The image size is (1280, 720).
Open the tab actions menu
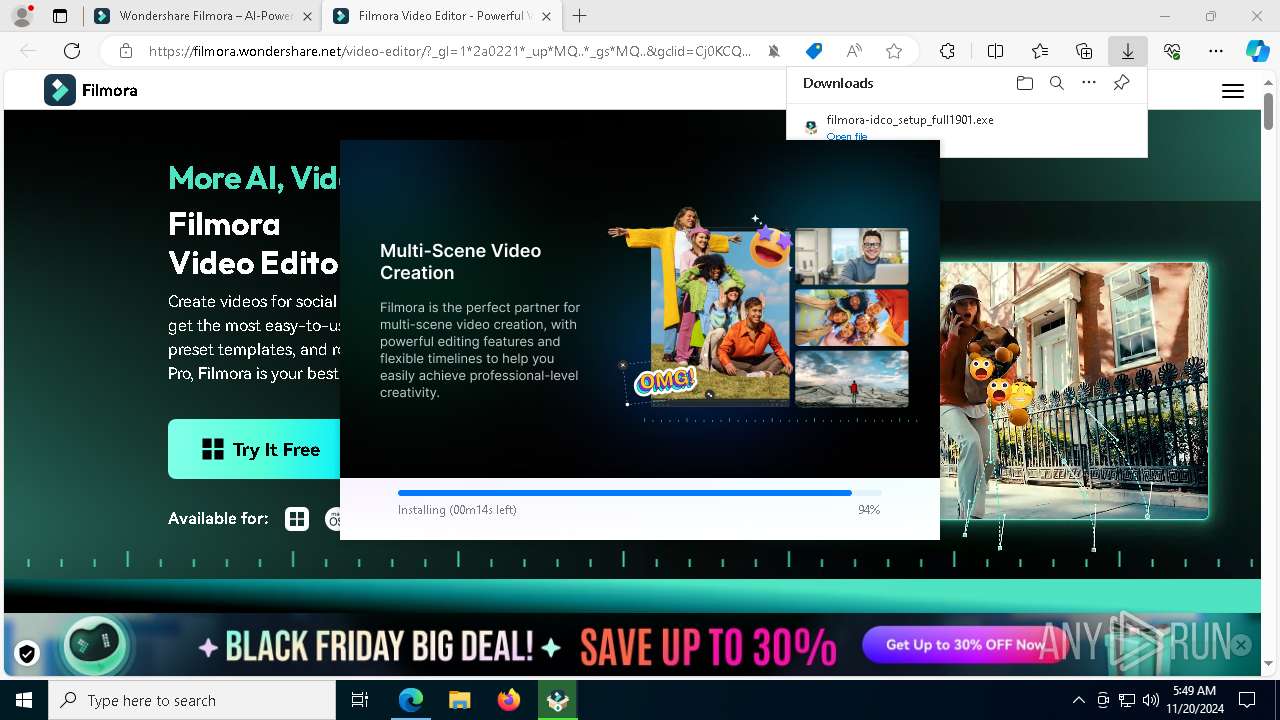(60, 16)
